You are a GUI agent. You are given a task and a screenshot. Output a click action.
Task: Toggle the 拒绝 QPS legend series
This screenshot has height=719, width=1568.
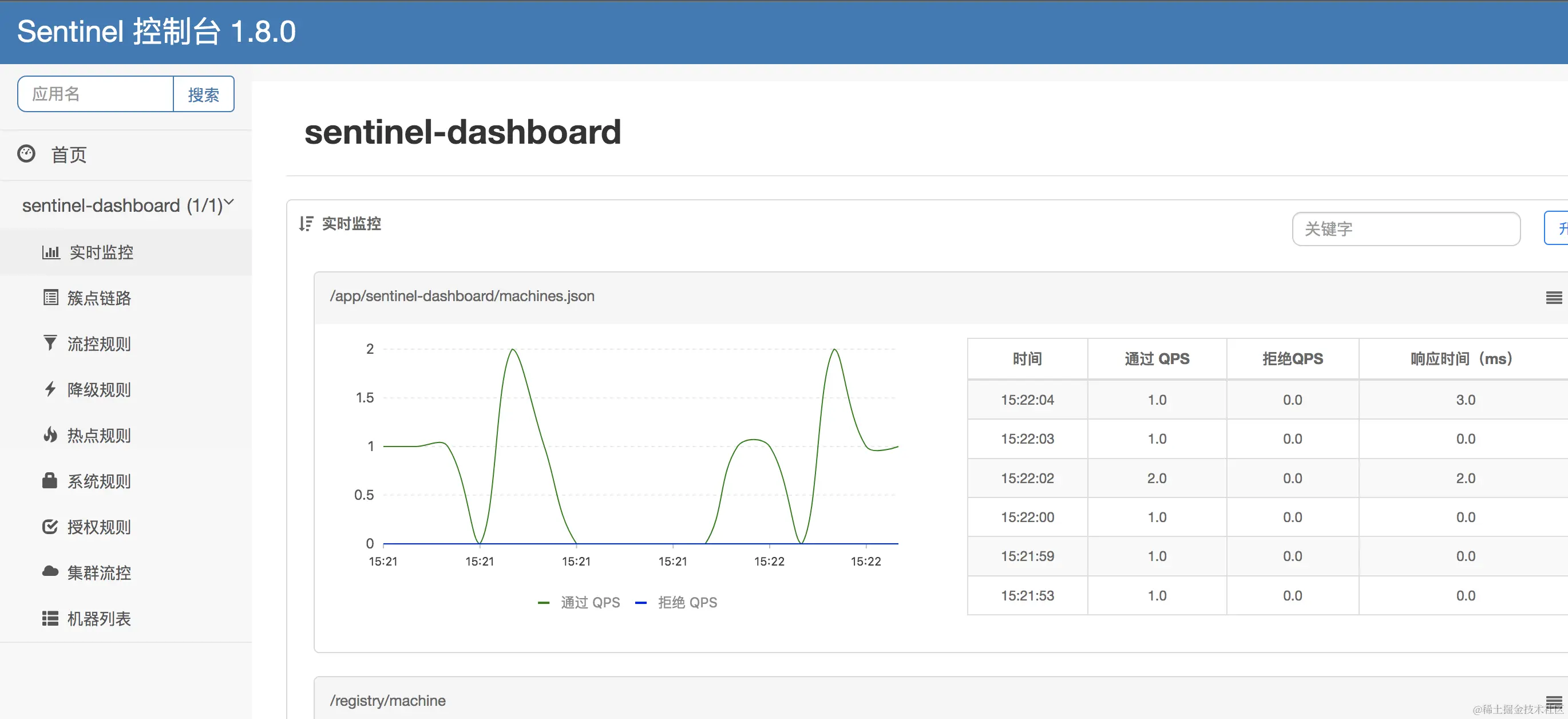pos(676,602)
